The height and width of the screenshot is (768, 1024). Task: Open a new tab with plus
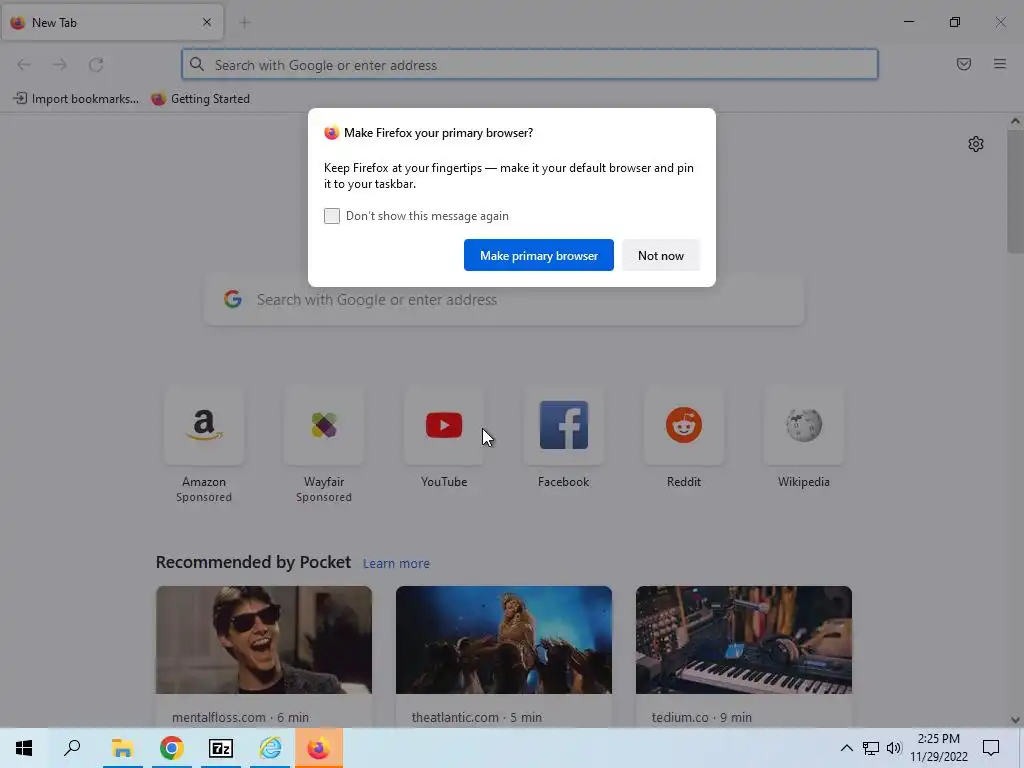(245, 23)
